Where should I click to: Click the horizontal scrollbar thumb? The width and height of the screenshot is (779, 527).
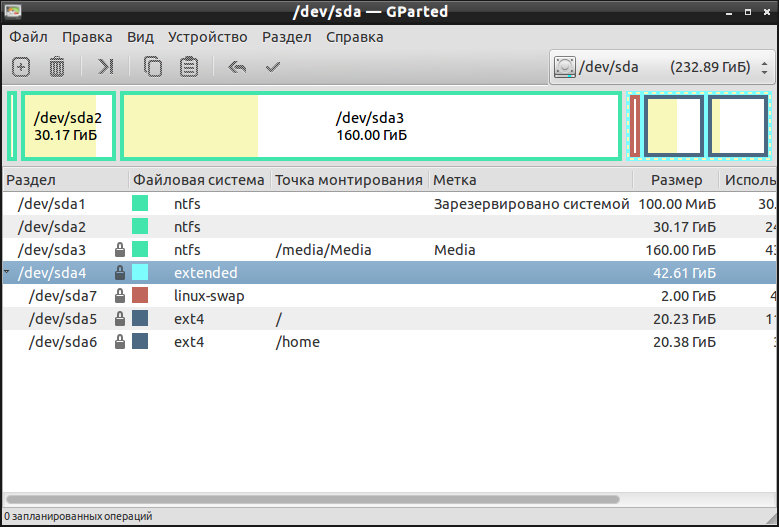[x=312, y=499]
